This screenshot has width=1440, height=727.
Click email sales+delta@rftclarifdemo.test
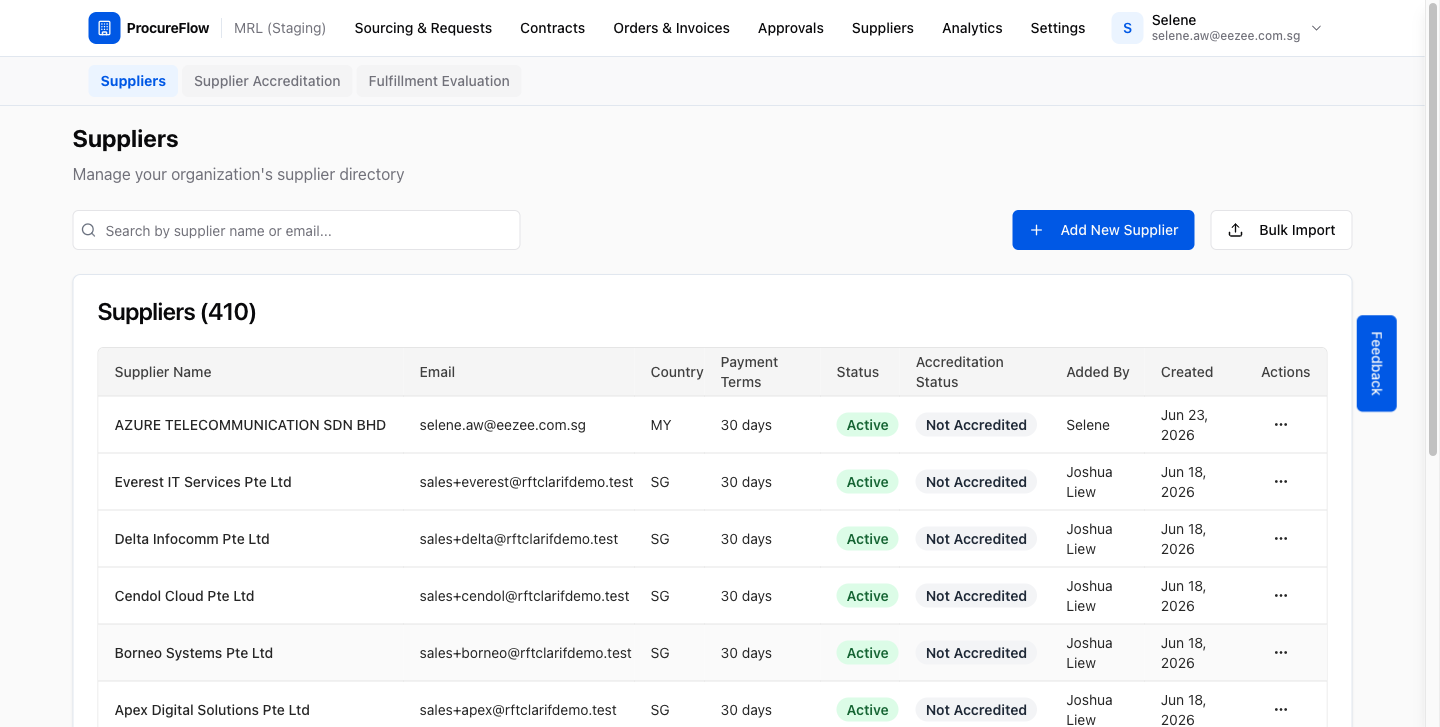click(519, 539)
